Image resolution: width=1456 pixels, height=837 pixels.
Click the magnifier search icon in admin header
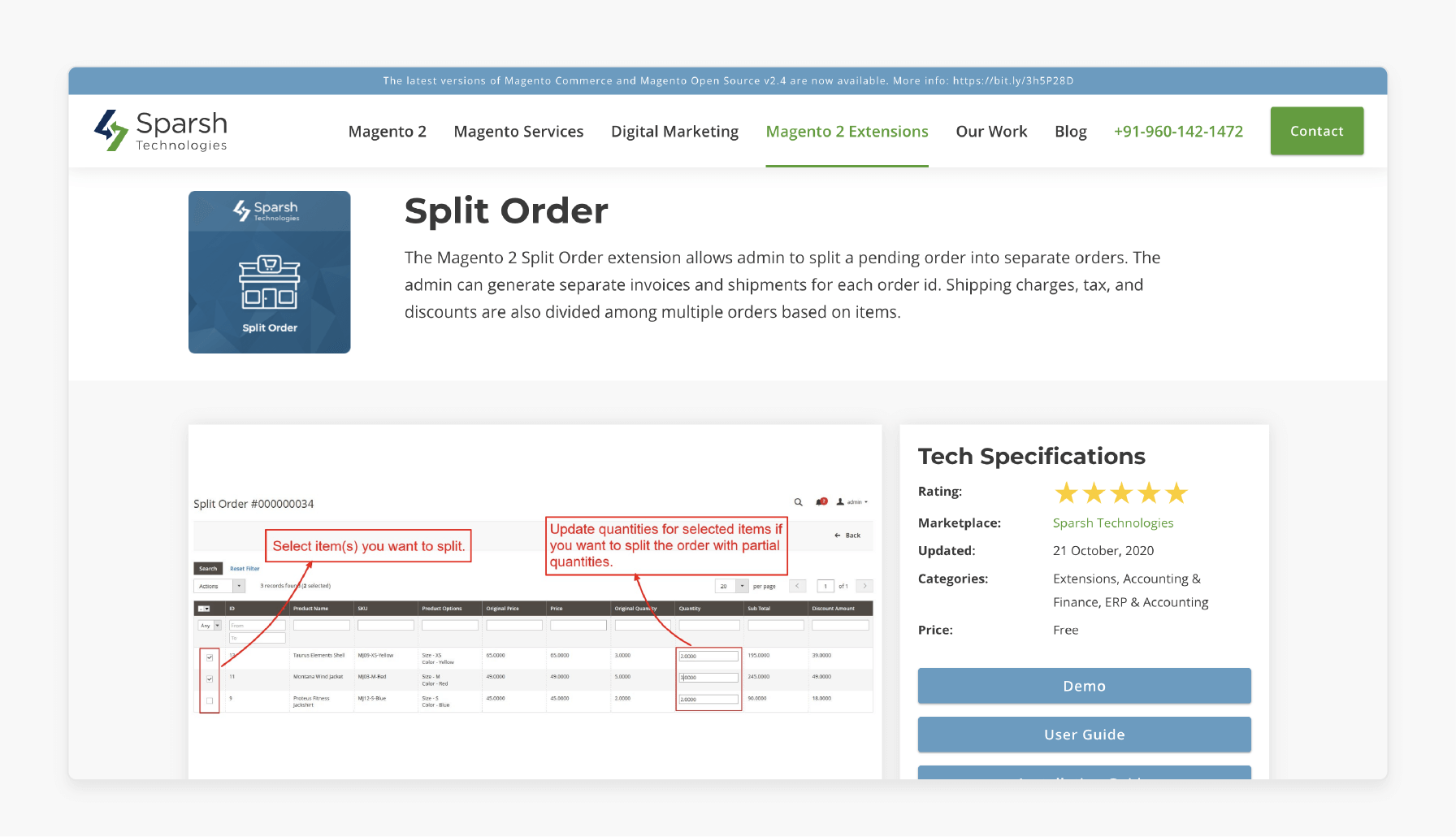tap(798, 502)
